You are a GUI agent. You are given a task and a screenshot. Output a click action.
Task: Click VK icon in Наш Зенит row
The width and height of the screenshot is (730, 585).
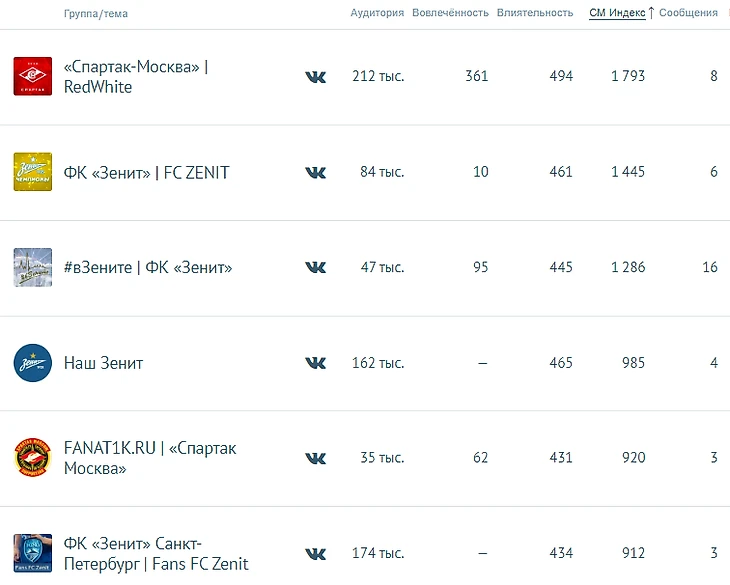315,363
